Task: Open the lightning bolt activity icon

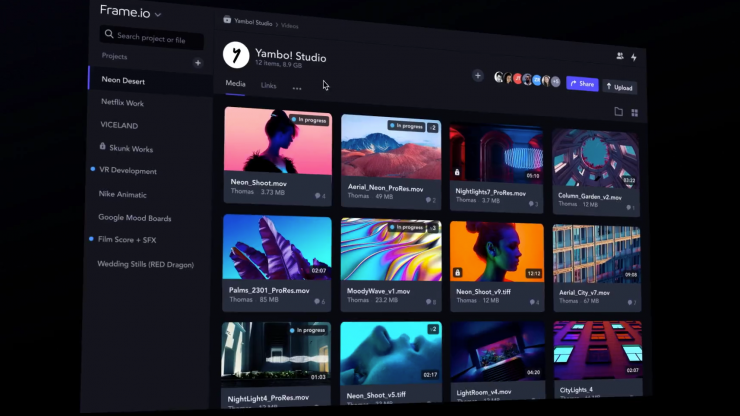Action: 633,57
